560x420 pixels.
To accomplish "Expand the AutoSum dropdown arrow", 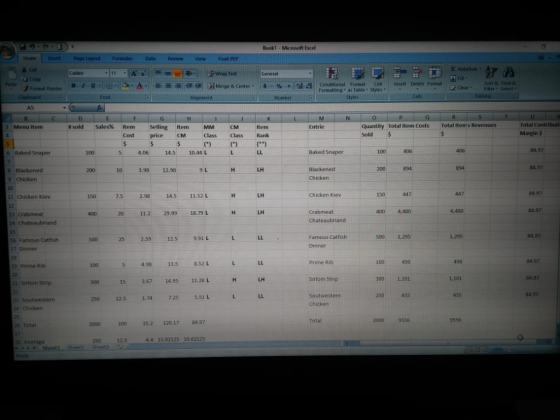I will point(480,69).
